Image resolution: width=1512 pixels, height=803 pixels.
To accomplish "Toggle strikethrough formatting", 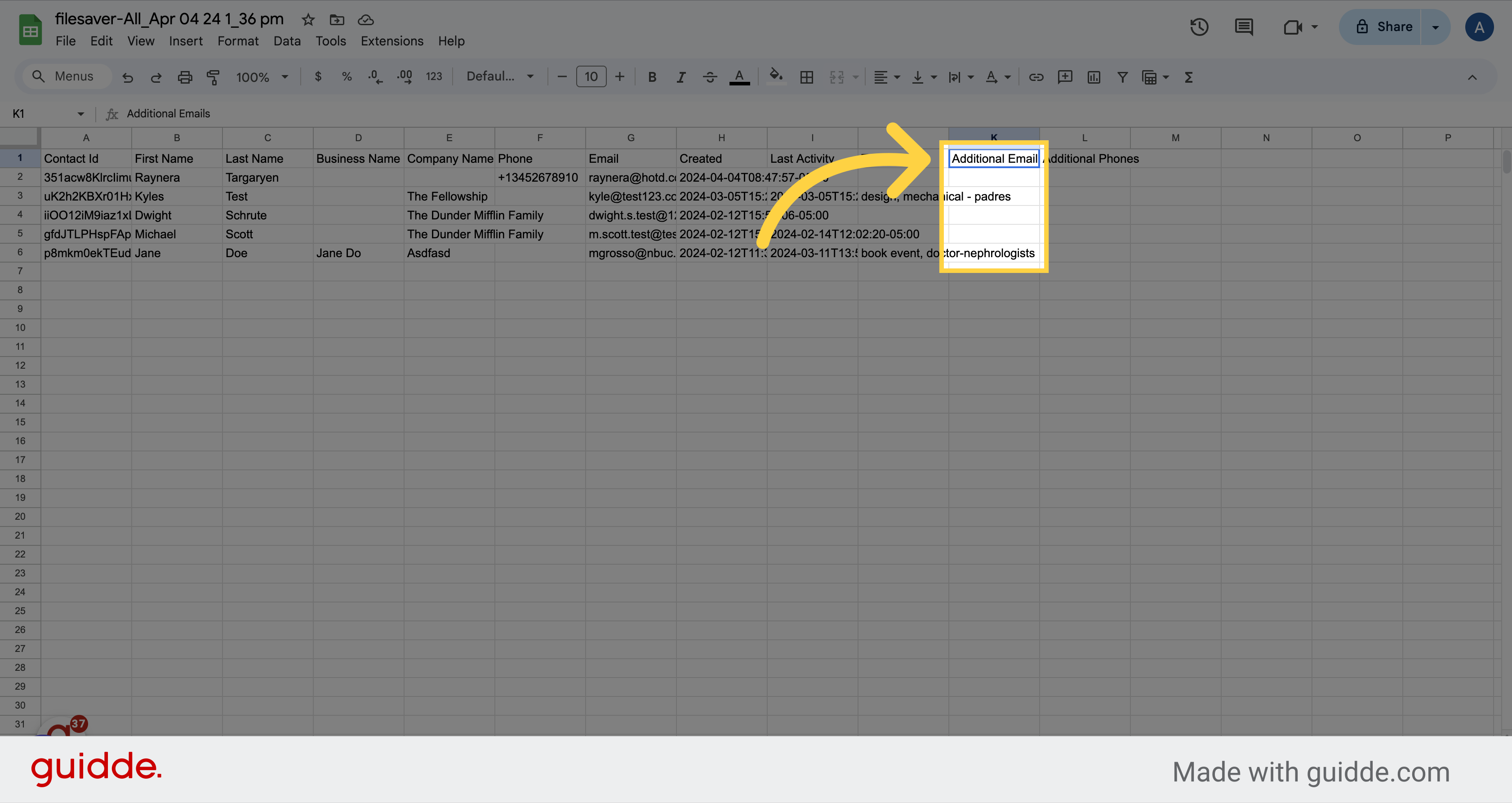I will tap(710, 77).
